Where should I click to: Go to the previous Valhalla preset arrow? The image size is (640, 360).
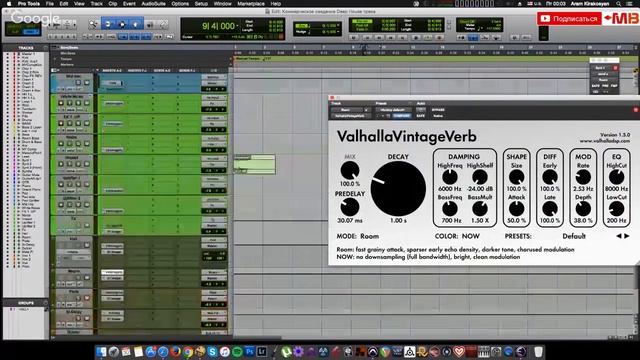coord(619,236)
